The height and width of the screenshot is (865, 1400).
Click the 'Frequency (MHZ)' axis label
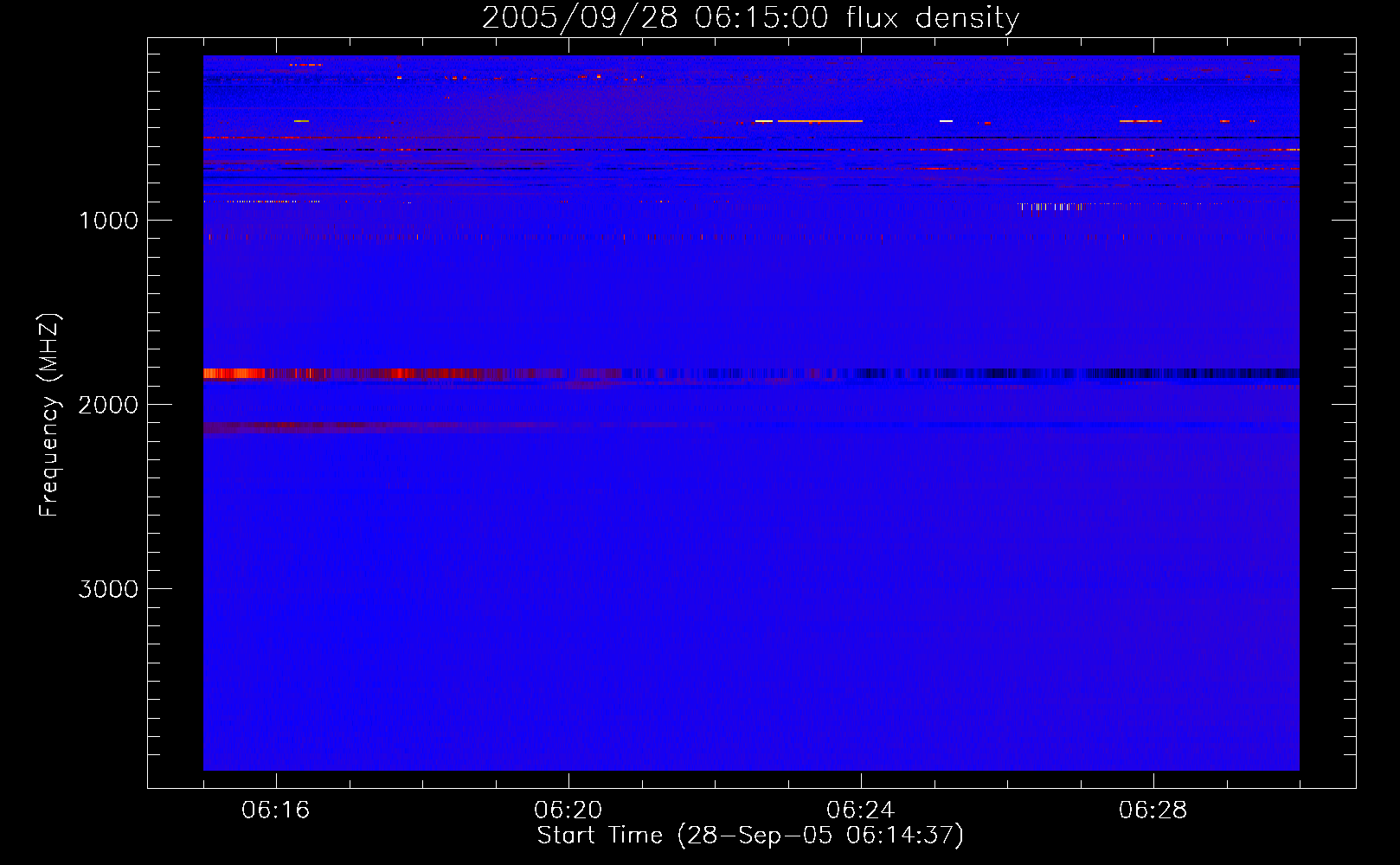[x=49, y=415]
